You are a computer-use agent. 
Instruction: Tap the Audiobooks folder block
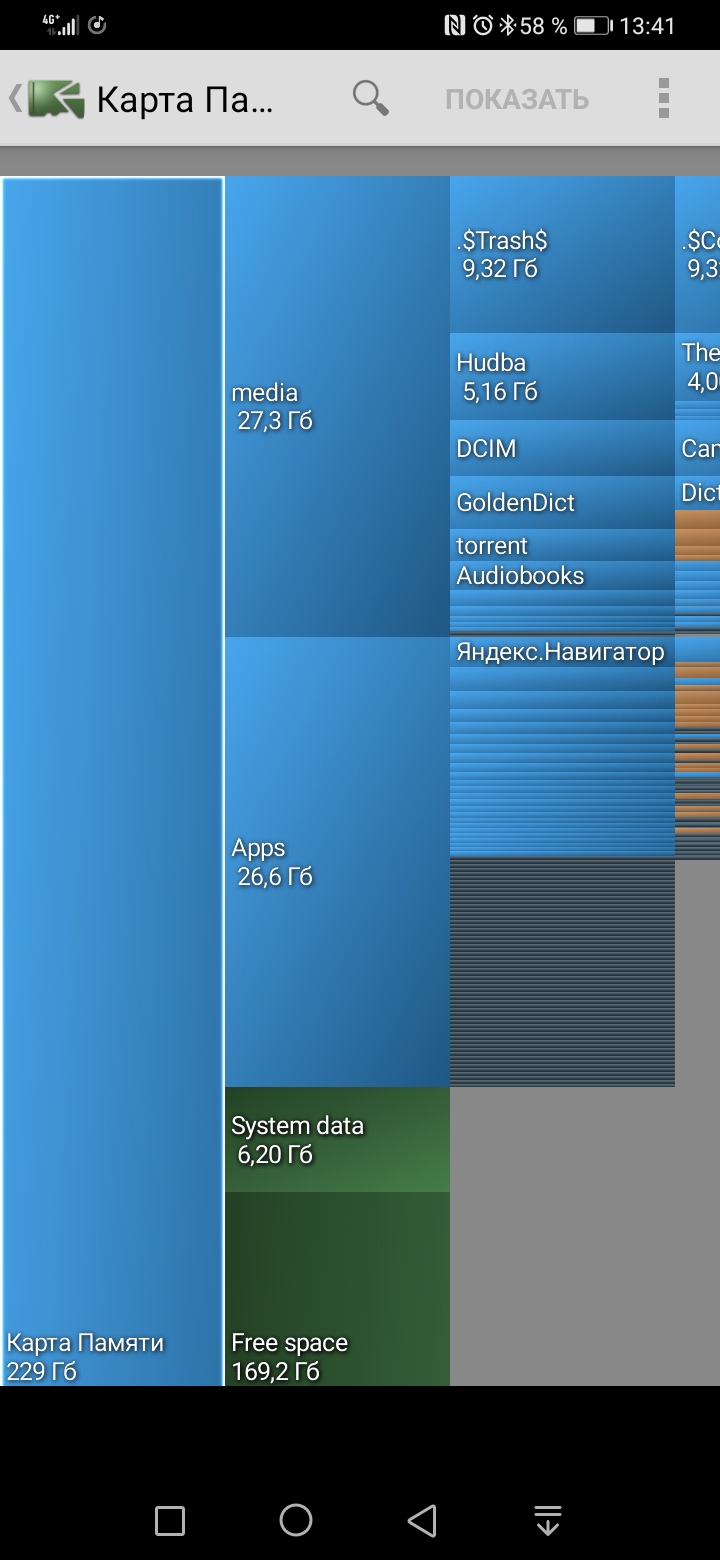click(561, 576)
